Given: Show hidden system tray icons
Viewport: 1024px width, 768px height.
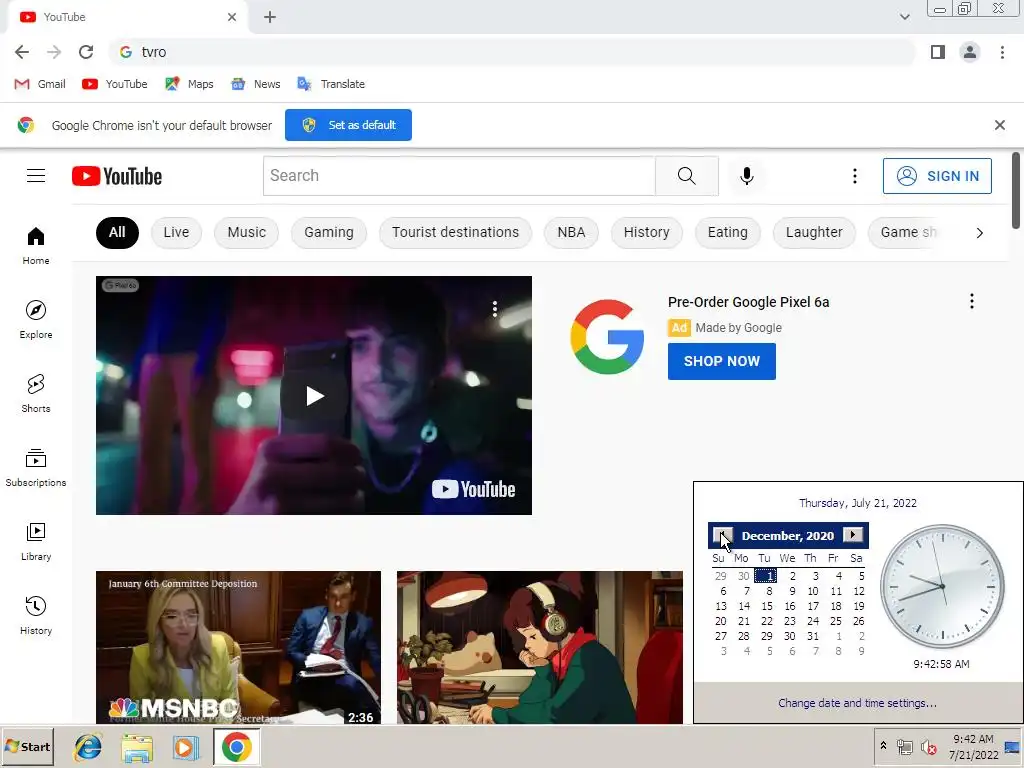Looking at the screenshot, I should pos(883,746).
